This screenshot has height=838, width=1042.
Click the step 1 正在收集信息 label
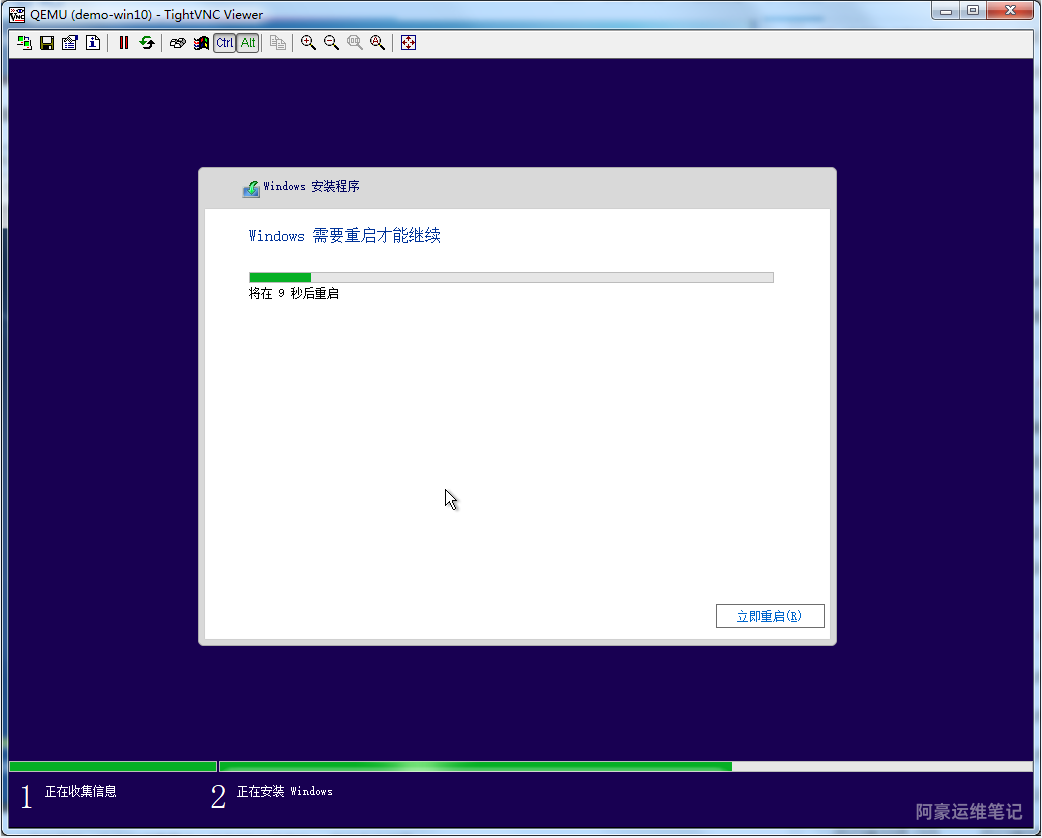pyautogui.click(x=80, y=791)
